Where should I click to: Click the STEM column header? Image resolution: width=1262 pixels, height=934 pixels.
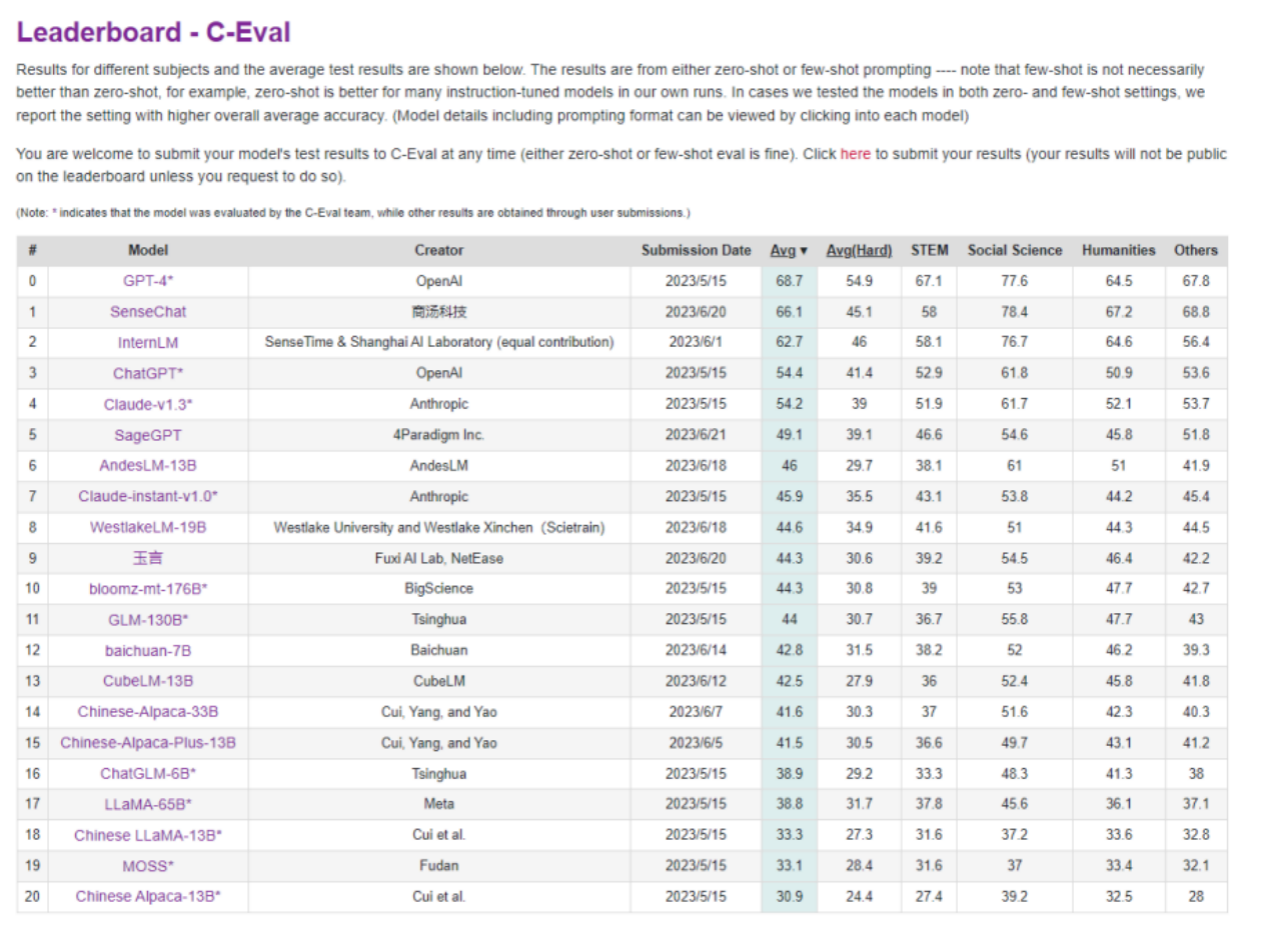[x=929, y=251]
